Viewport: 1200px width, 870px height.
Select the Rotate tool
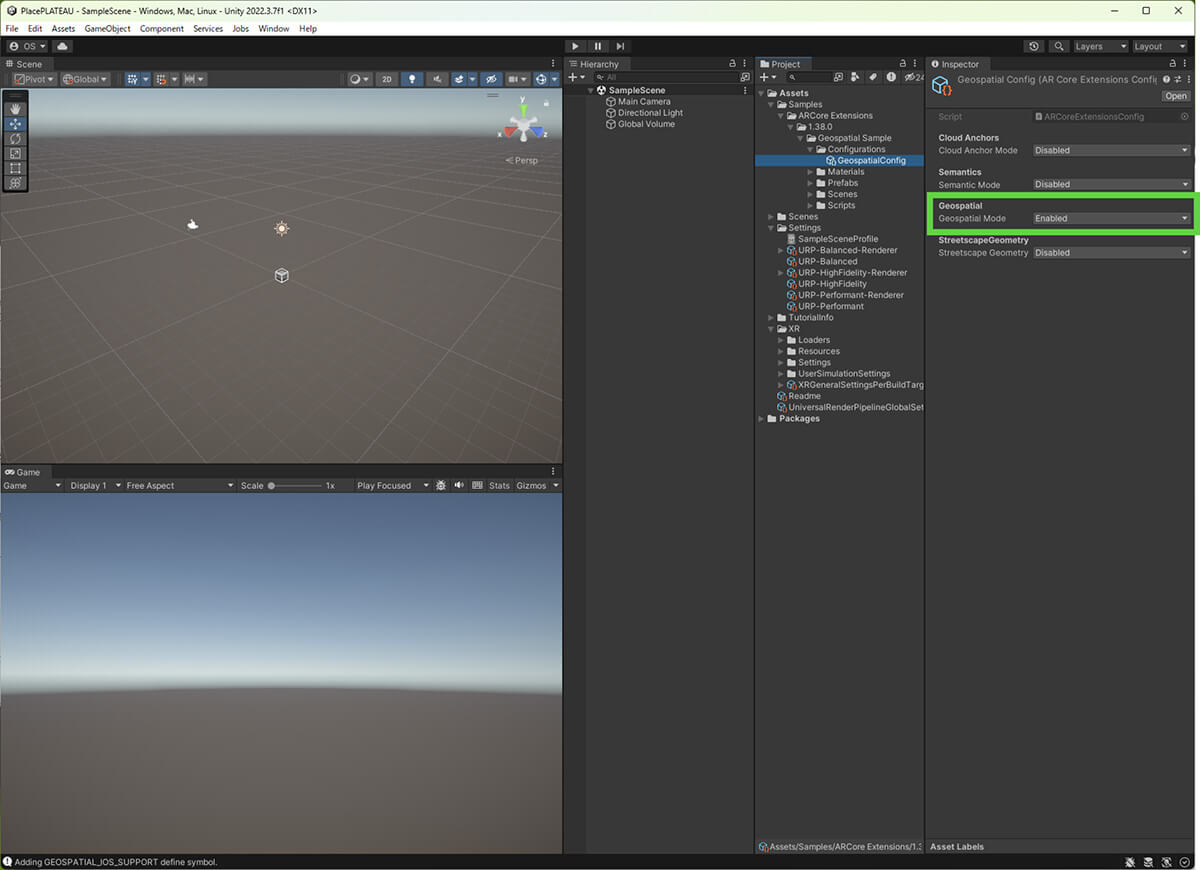pos(15,139)
